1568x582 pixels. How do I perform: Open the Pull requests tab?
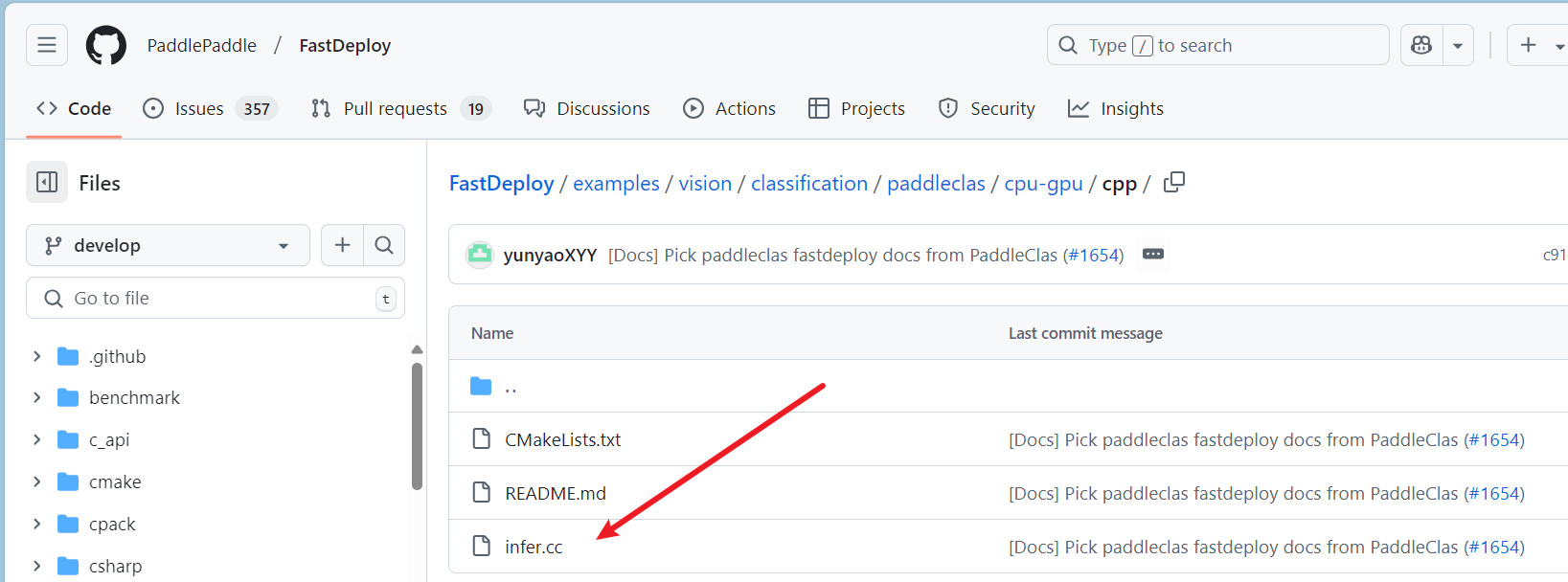[x=394, y=108]
